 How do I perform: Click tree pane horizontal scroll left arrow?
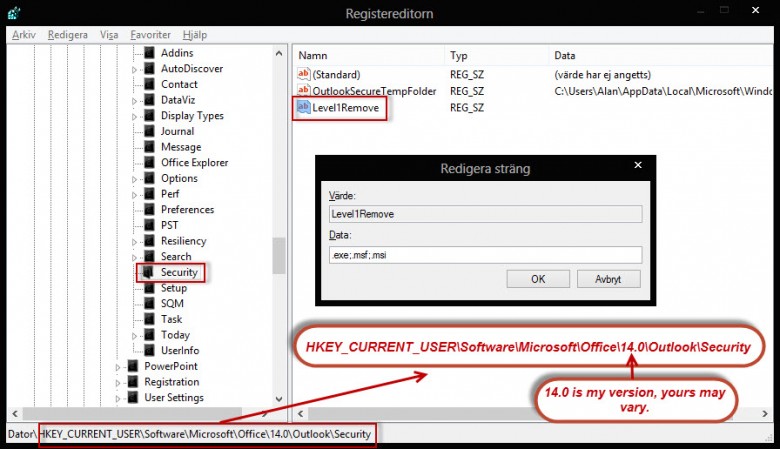click(x=15, y=414)
